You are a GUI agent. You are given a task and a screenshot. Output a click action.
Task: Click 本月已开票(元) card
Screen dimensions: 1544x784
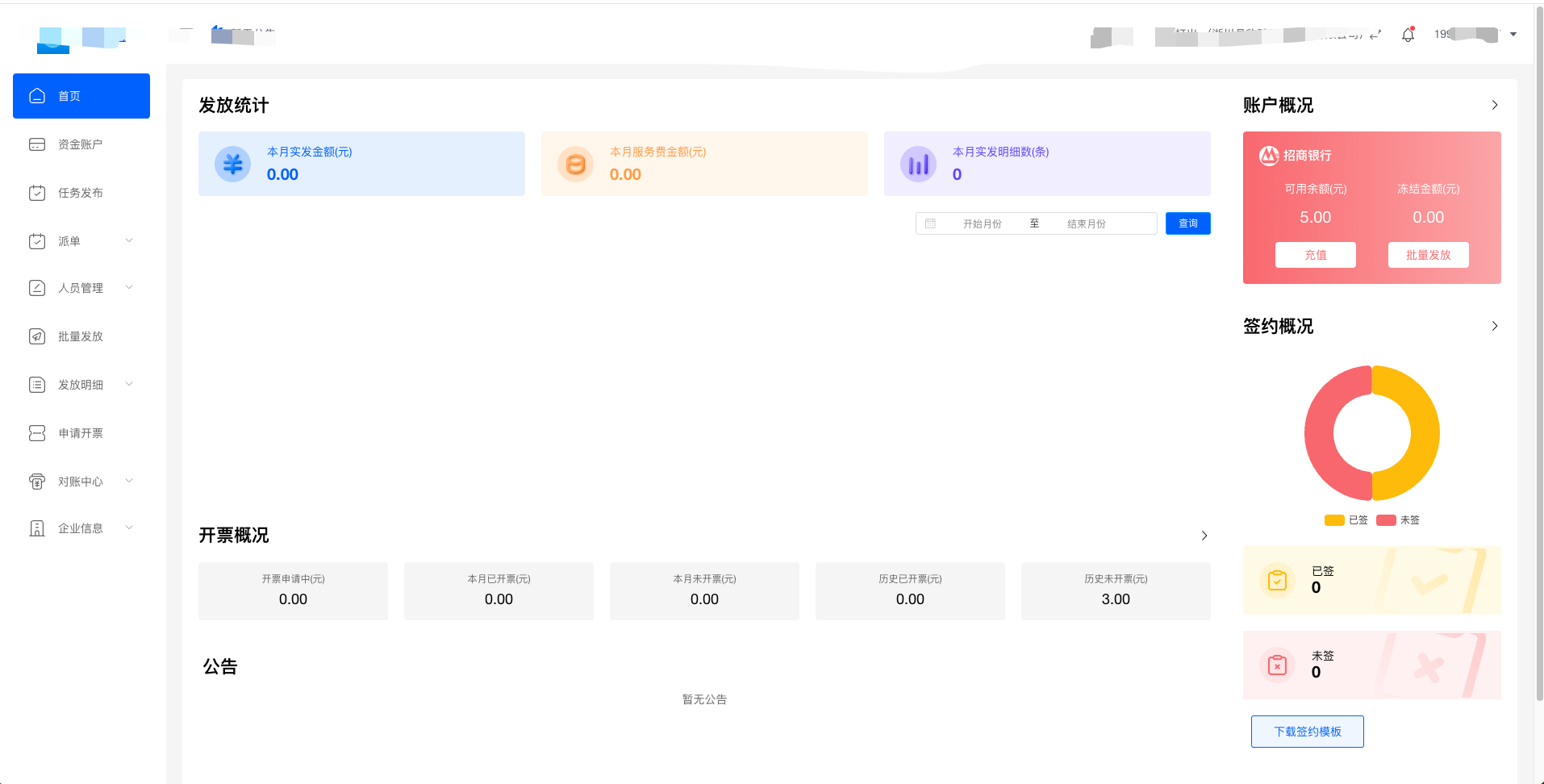point(499,591)
